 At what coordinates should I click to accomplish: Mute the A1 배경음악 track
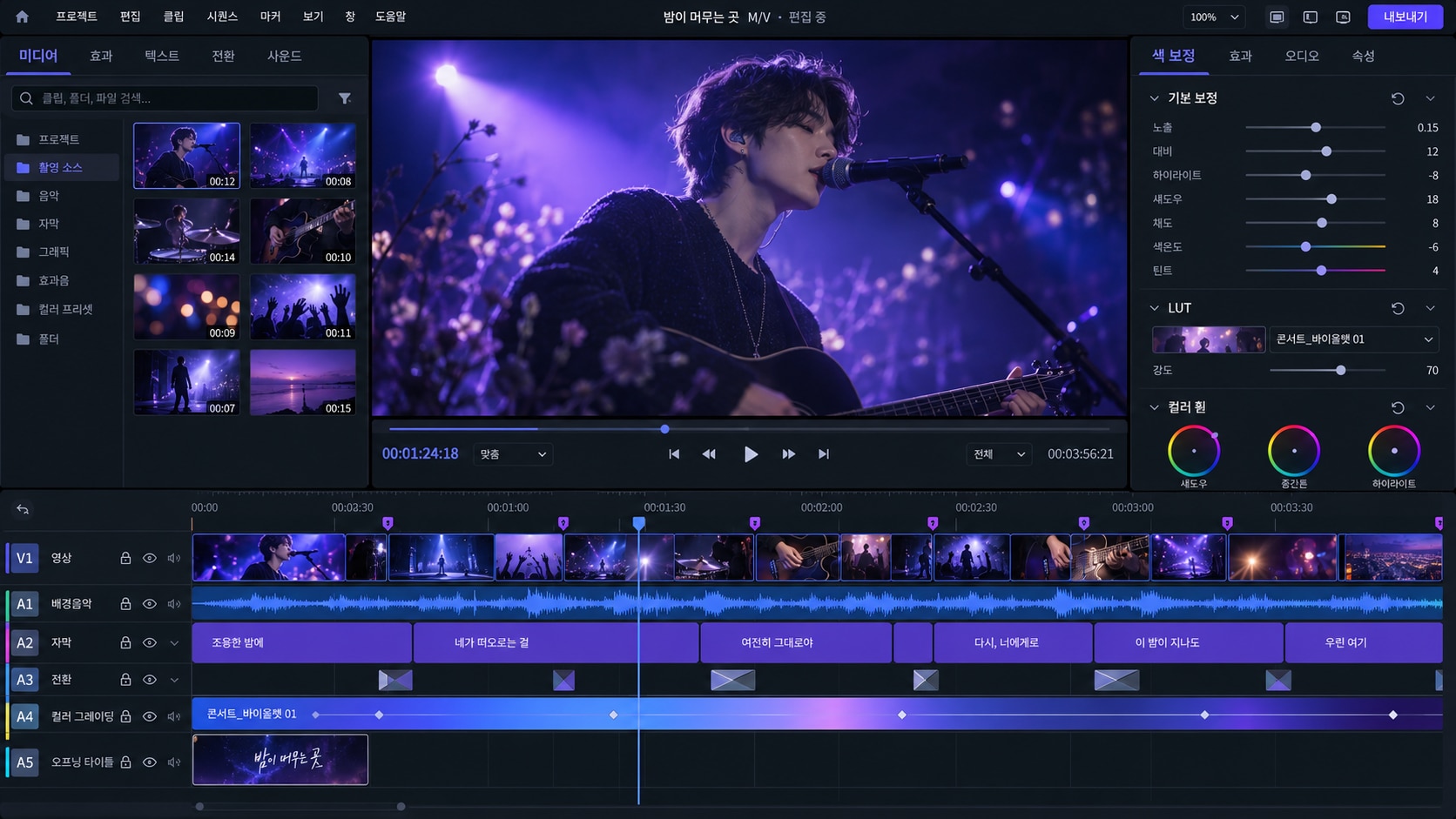pos(174,603)
